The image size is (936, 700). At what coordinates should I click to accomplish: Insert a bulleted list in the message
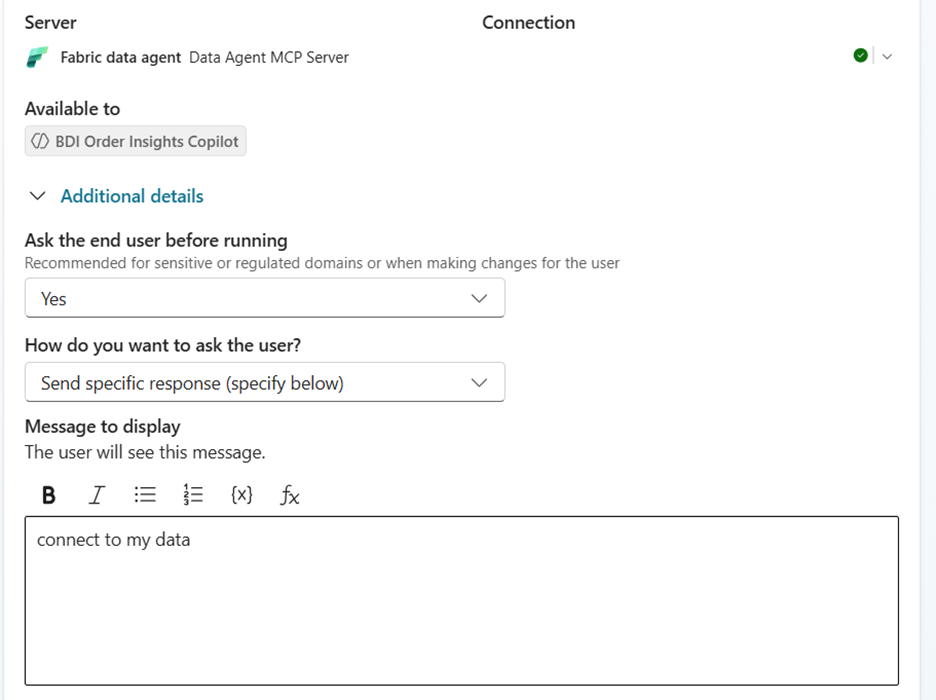coord(145,495)
